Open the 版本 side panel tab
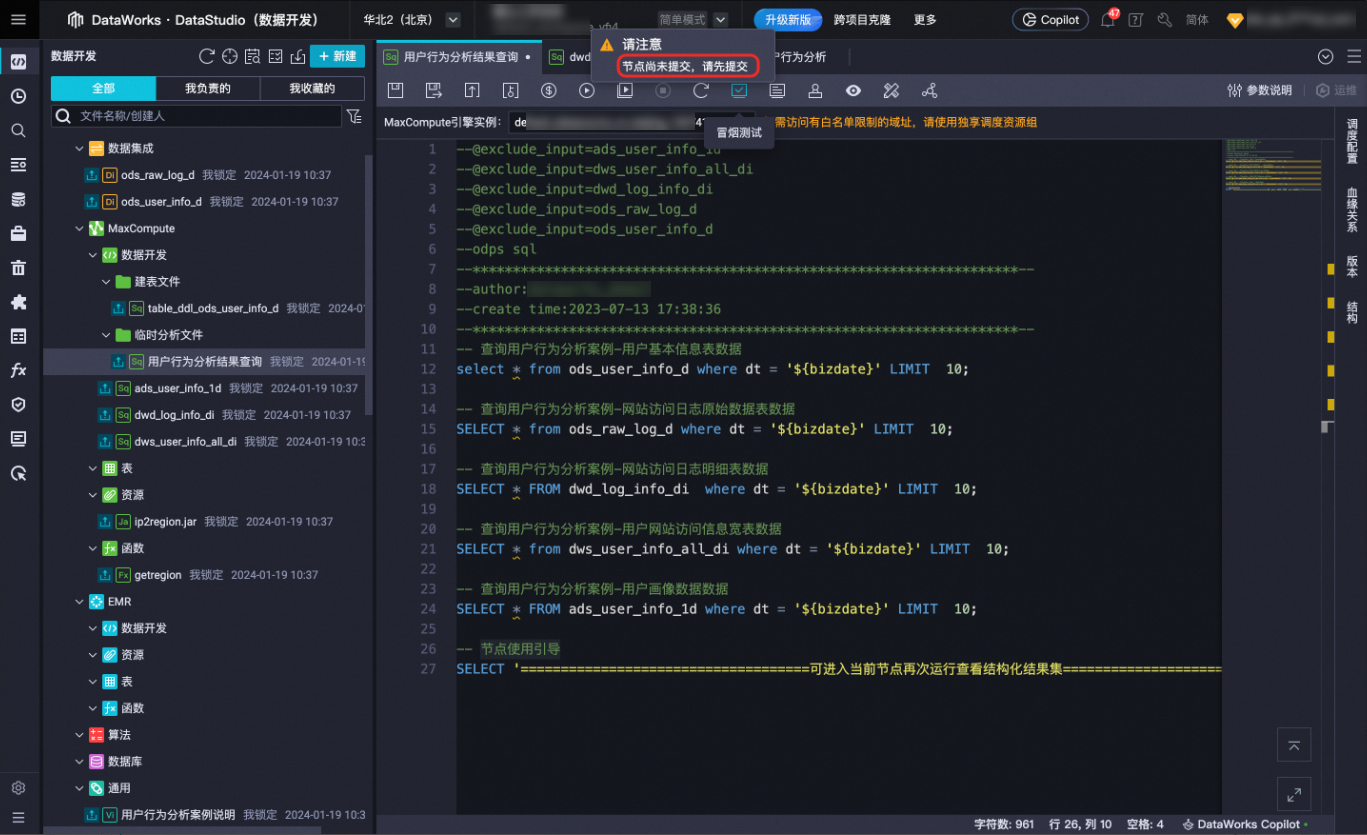Image resolution: width=1367 pixels, height=835 pixels. [1352, 265]
